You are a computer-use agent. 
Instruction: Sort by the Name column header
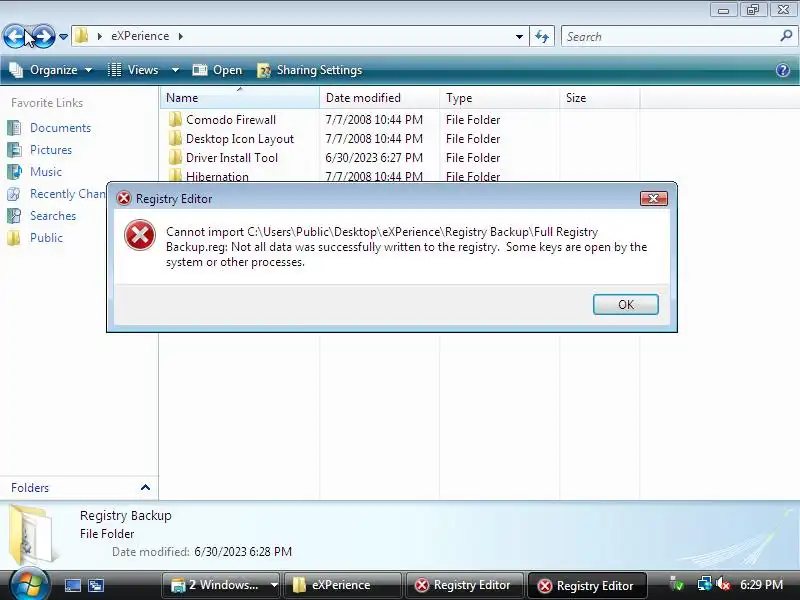click(240, 97)
